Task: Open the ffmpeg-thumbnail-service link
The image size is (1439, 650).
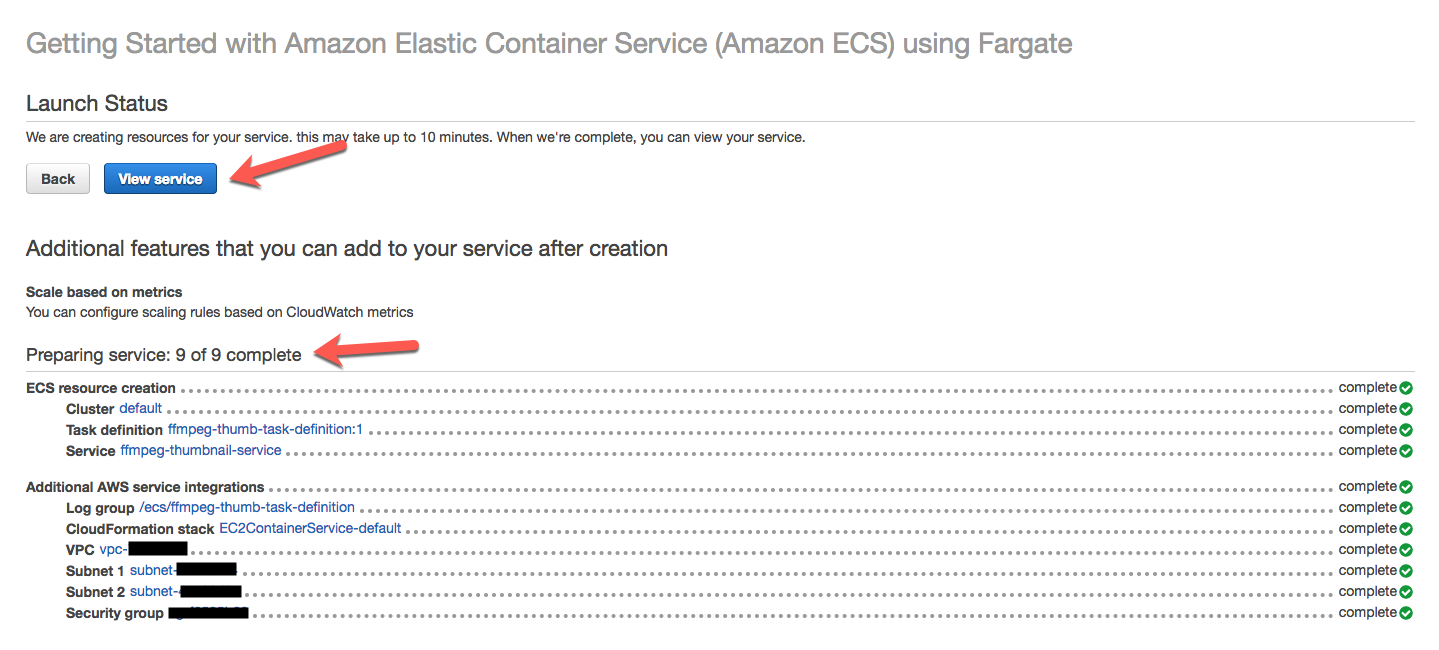Action: click(200, 451)
